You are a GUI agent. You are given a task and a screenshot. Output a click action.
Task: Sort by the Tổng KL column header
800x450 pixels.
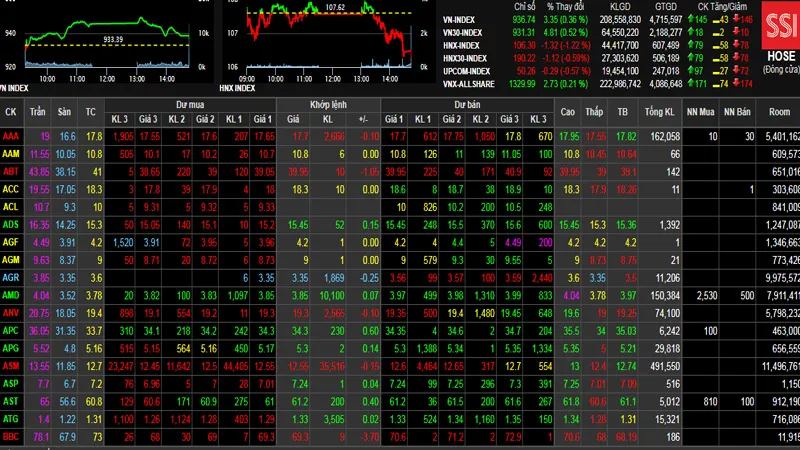(659, 112)
